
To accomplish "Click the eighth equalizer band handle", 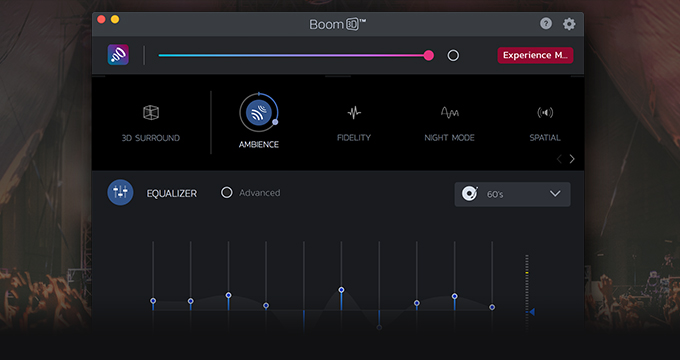I will 417,303.
